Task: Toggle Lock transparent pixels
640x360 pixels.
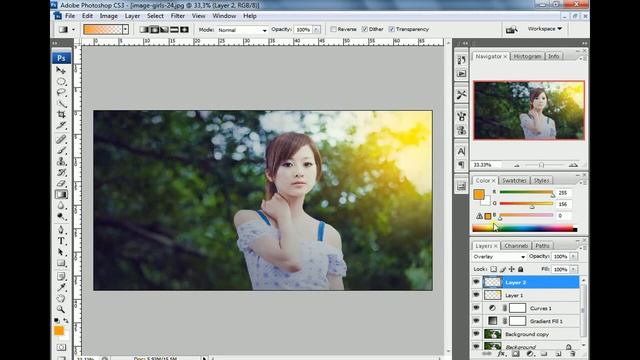Action: (x=493, y=269)
